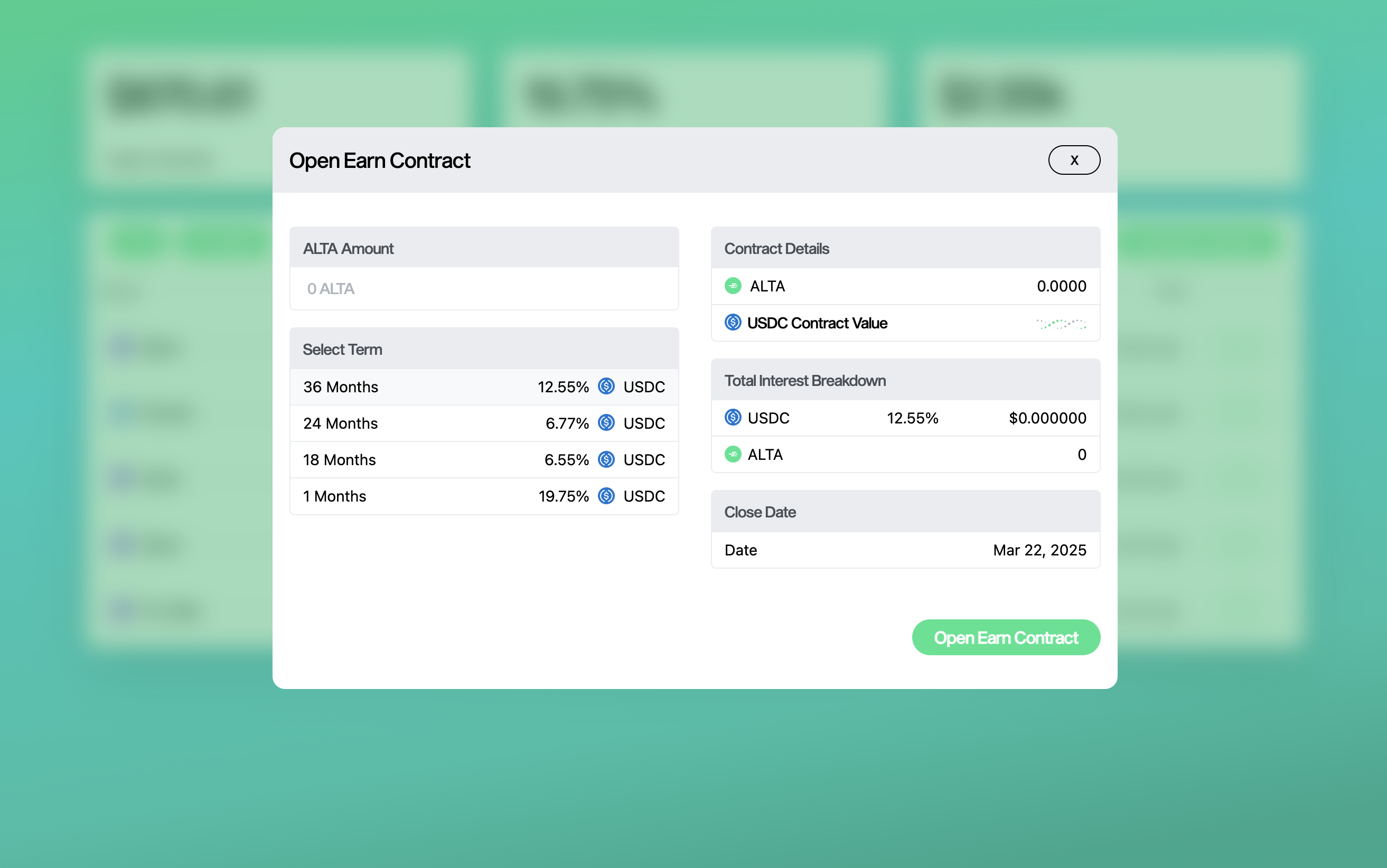Click the ALTA amount input field
The height and width of the screenshot is (868, 1387).
click(x=484, y=289)
